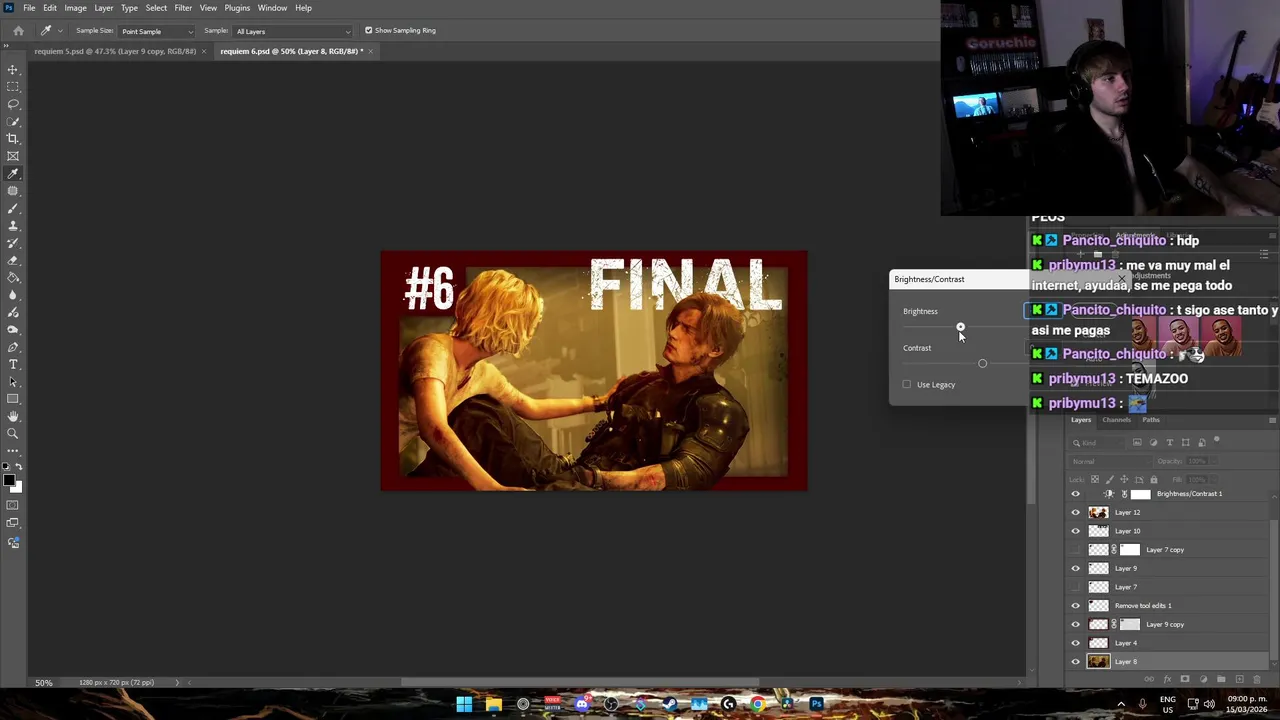Select the Hand tool

(x=13, y=415)
